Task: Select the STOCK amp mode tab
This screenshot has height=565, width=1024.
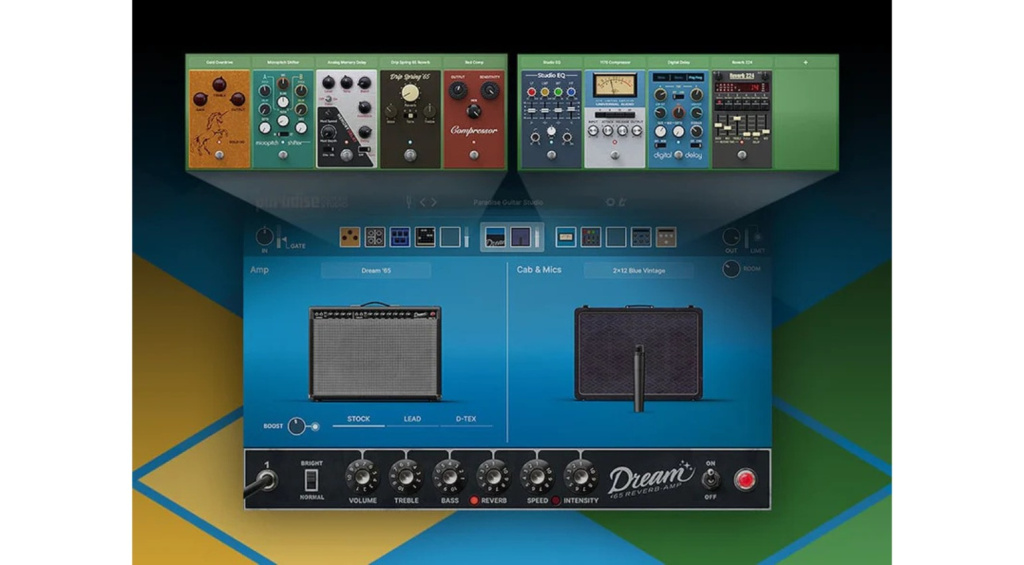Action: pyautogui.click(x=359, y=419)
